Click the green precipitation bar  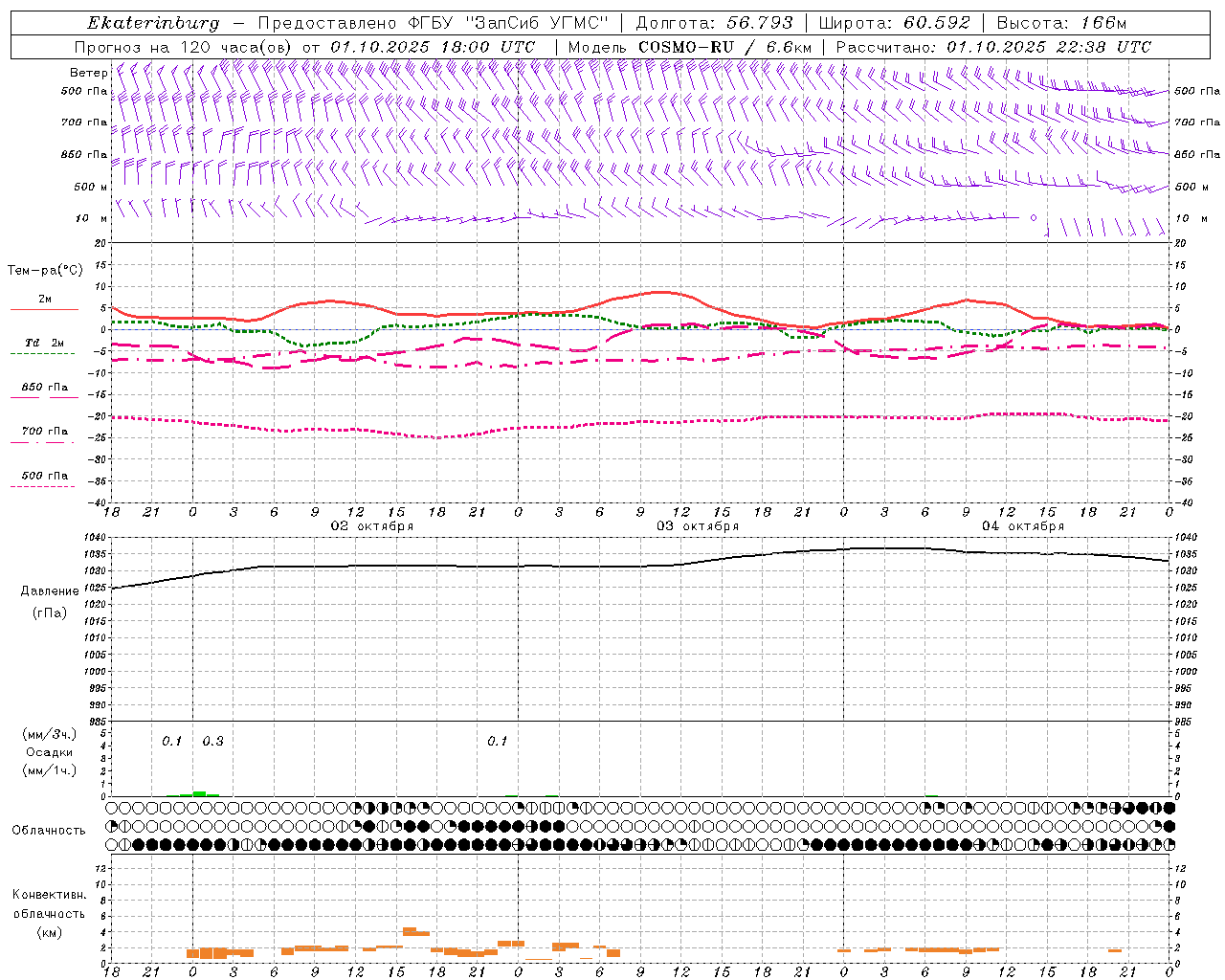pyautogui.click(x=200, y=793)
